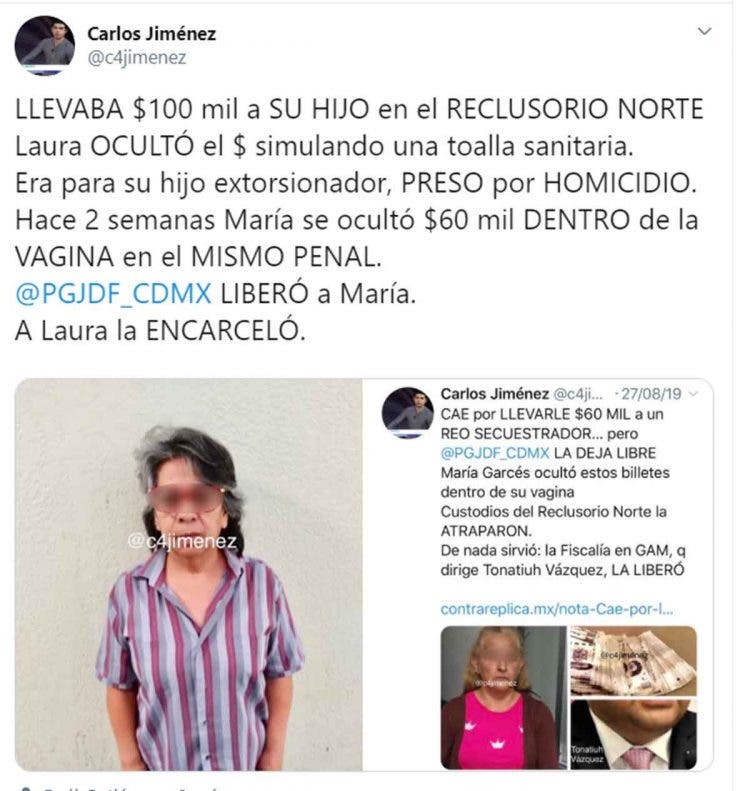
Task: Click the quoted Carlos Jiménez name
Action: (x=494, y=393)
